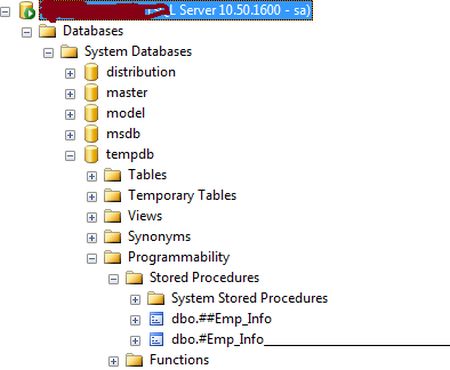Click the tempdb database cylinder icon
The image size is (450, 370).
[x=91, y=155]
